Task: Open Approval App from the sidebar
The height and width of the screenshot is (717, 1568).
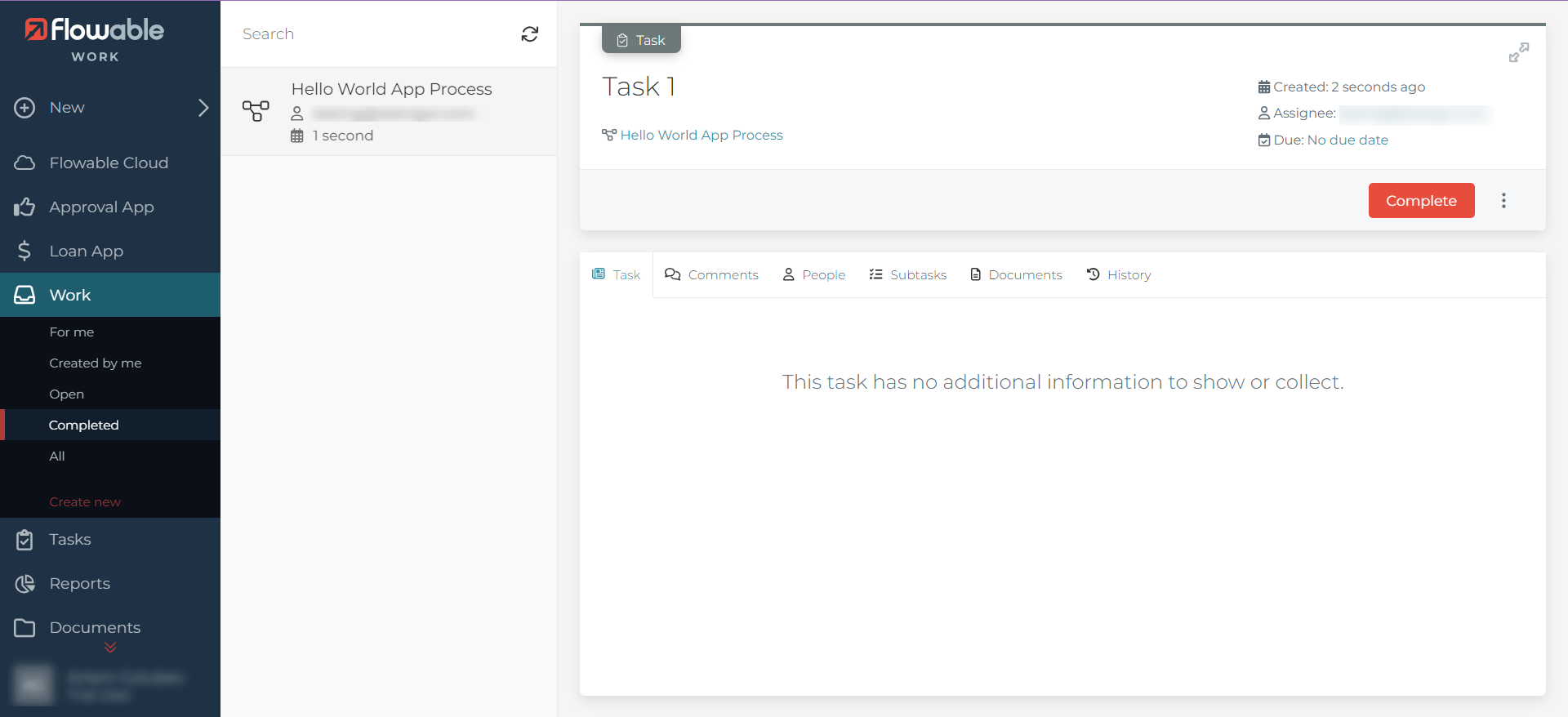Action: tap(101, 207)
